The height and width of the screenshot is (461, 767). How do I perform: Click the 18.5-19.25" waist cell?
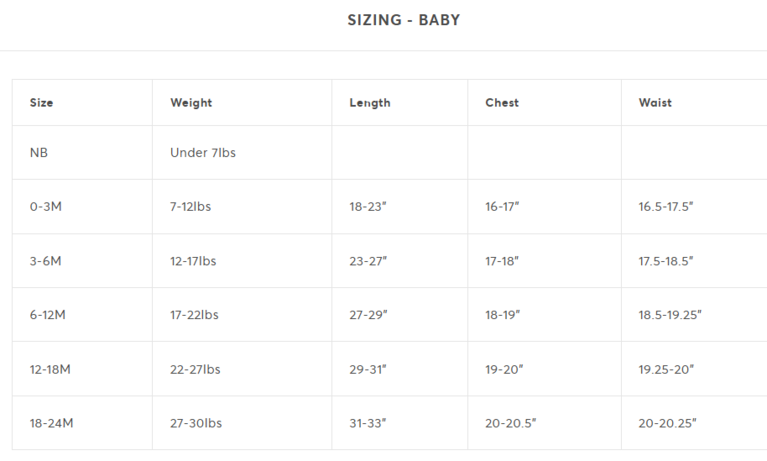(670, 315)
